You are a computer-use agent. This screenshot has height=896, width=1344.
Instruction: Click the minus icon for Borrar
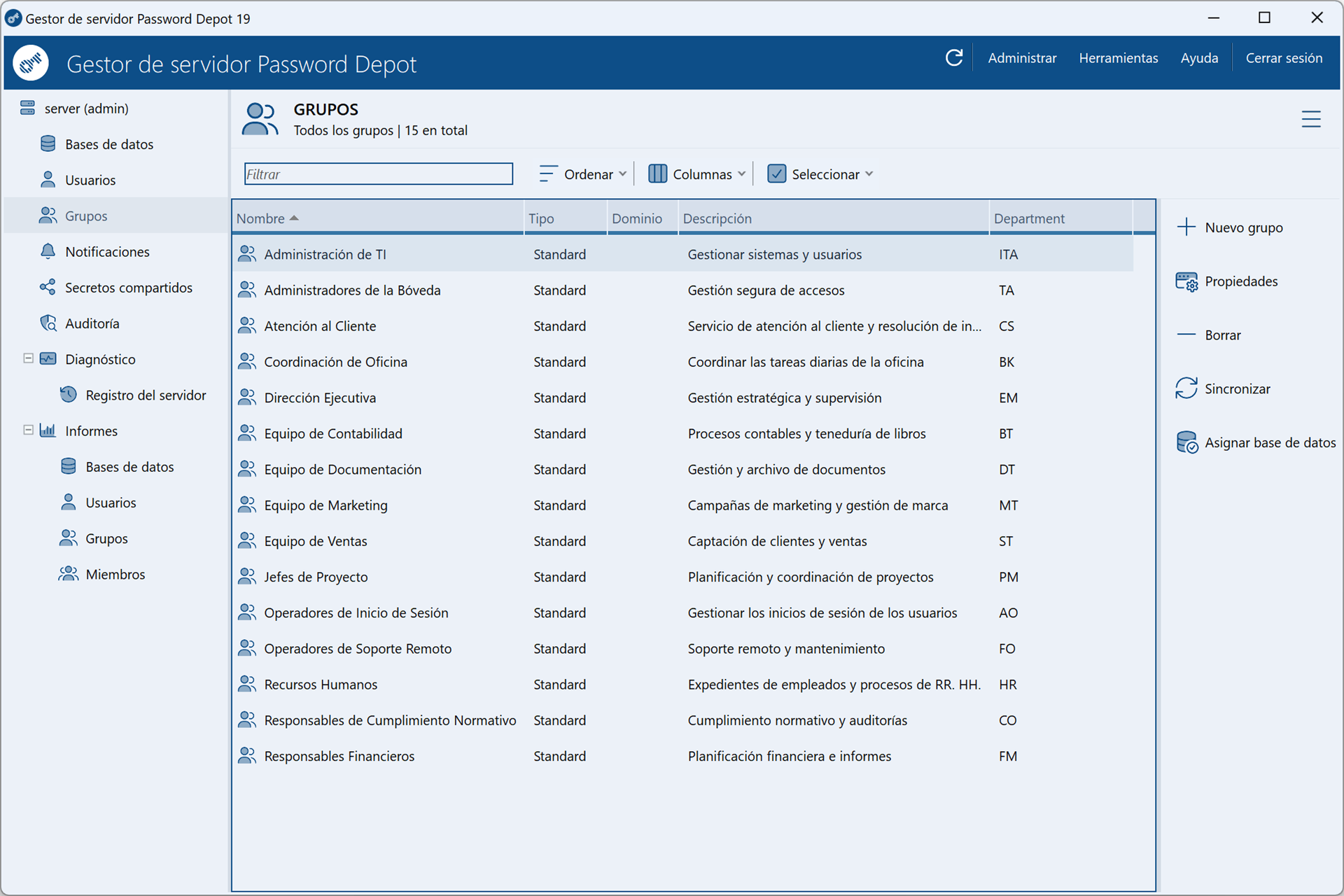coord(1186,335)
